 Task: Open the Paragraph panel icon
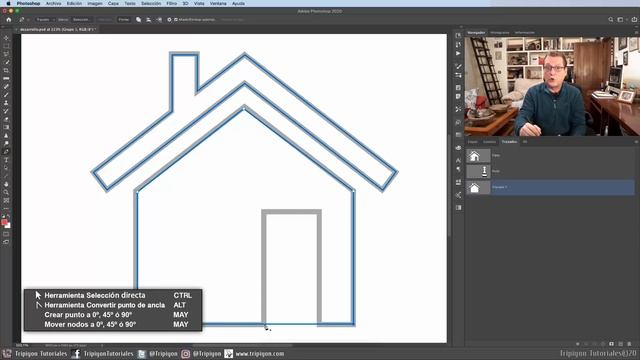458,169
